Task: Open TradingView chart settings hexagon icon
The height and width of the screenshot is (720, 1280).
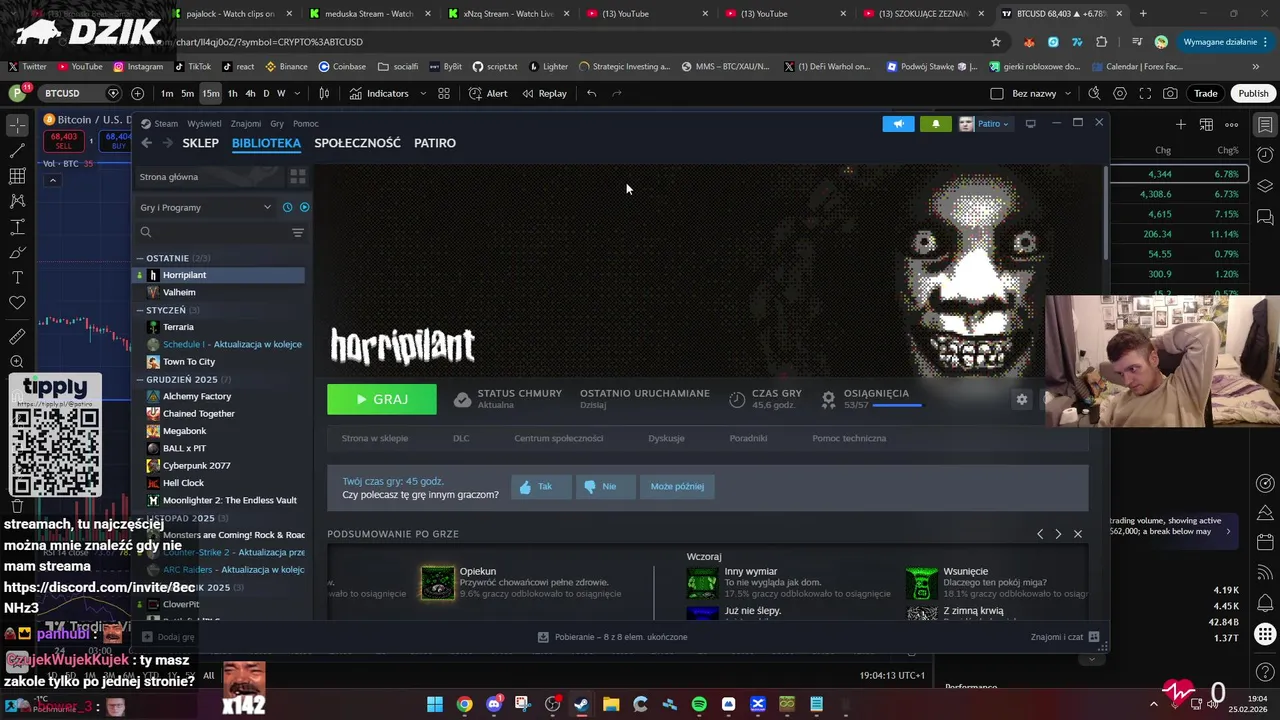Action: click(x=1119, y=93)
